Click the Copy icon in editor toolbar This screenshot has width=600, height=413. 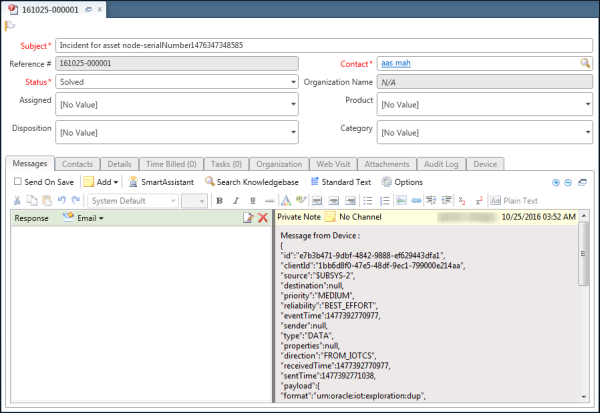32,200
